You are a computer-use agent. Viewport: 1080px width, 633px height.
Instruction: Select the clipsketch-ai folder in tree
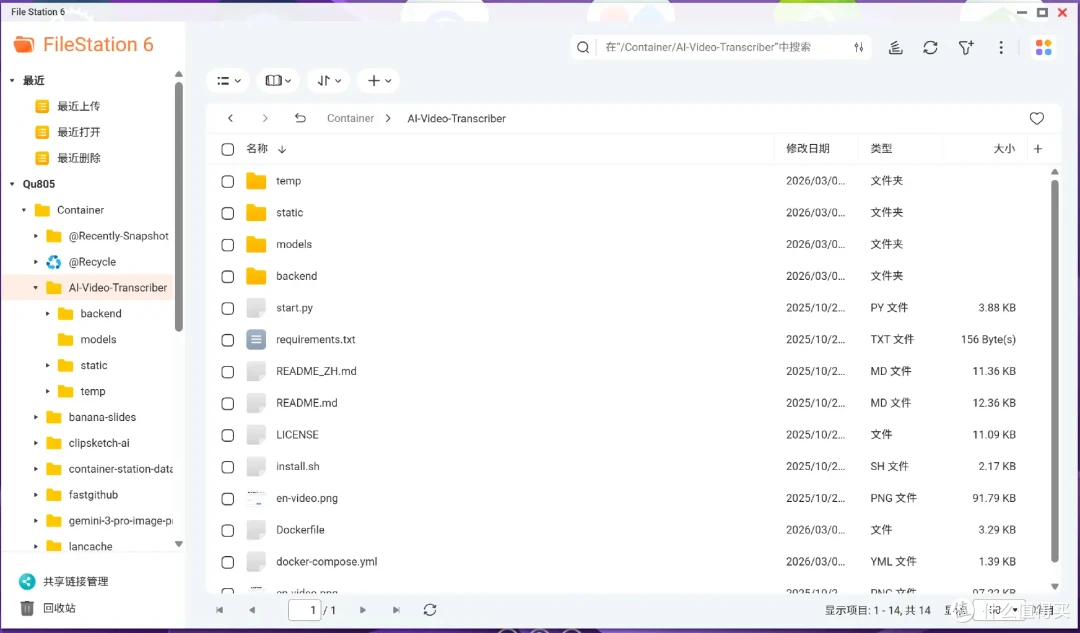99,444
